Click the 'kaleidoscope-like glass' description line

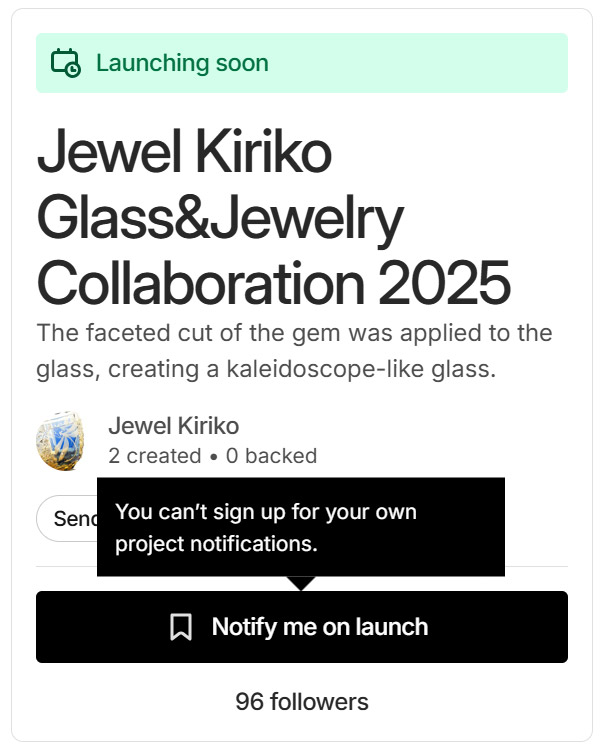[266, 369]
